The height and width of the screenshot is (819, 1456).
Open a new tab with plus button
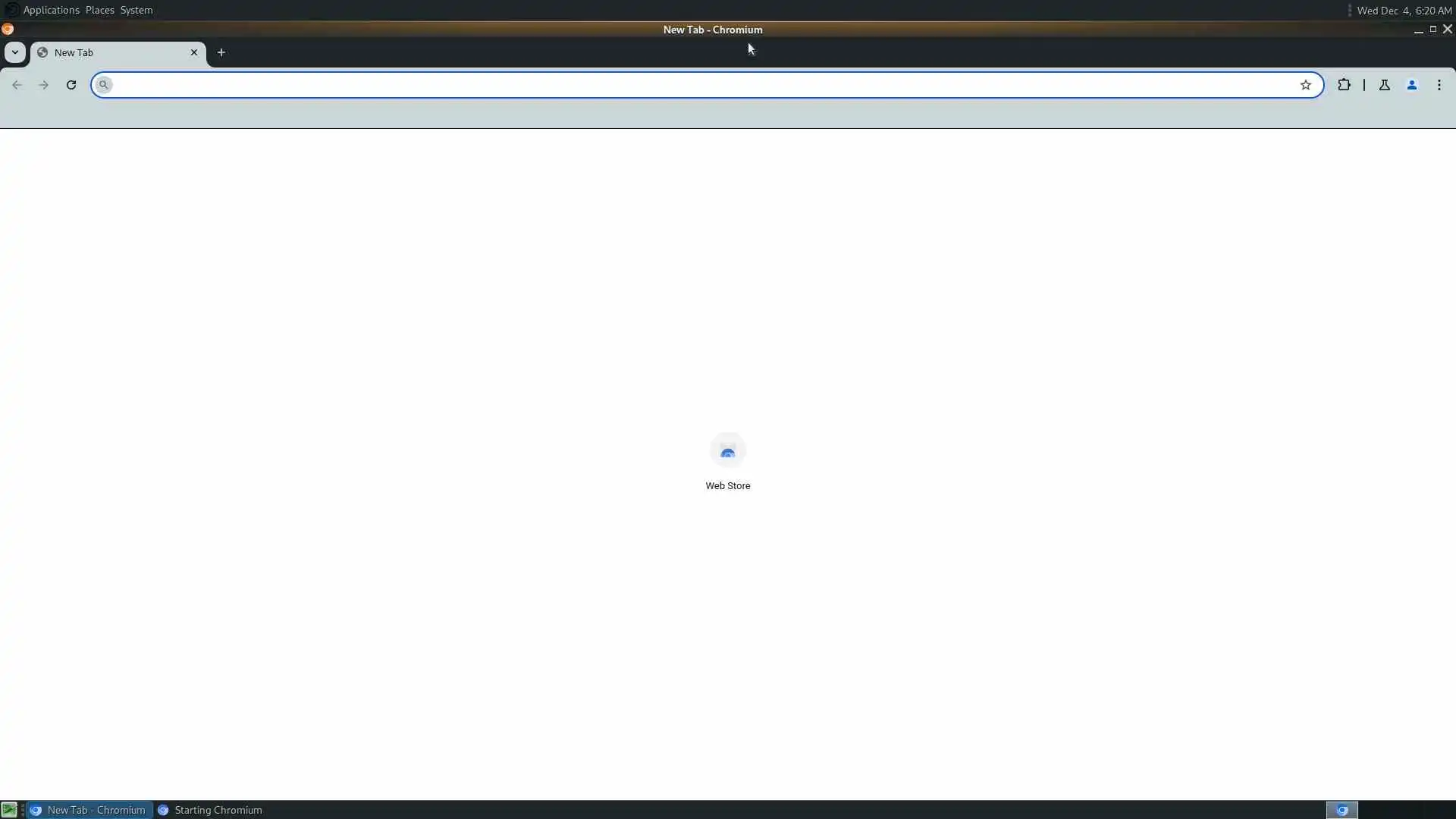coord(221,52)
